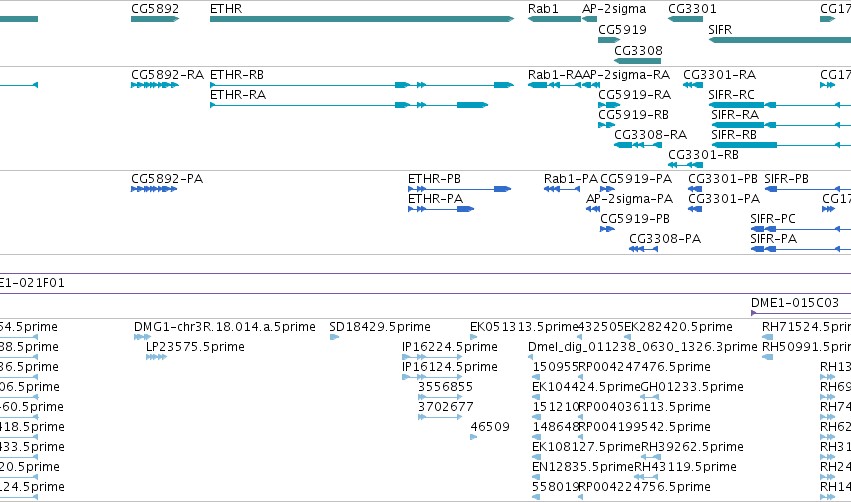Viewport: 851px width, 502px height.
Task: Open the AP-2sigma-PA protein label
Action: click(629, 199)
